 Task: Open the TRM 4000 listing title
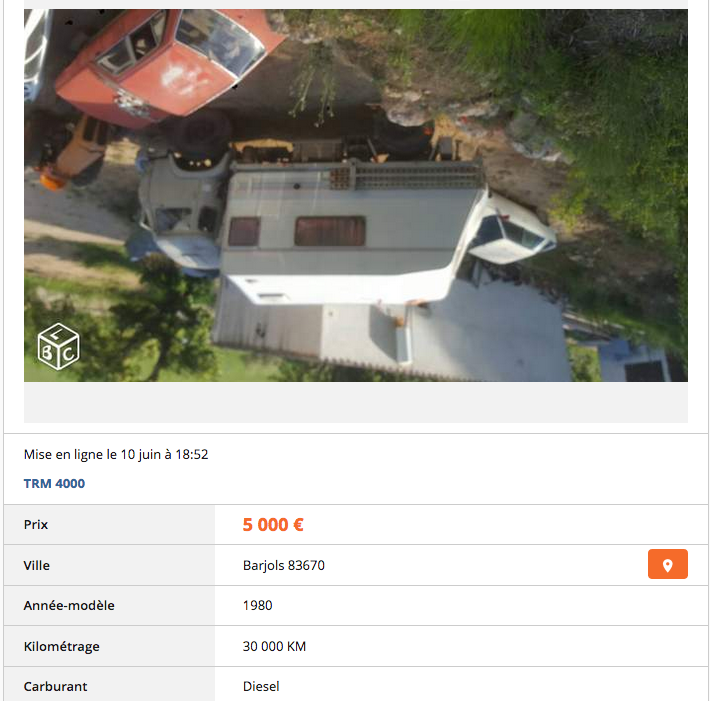[x=54, y=484]
